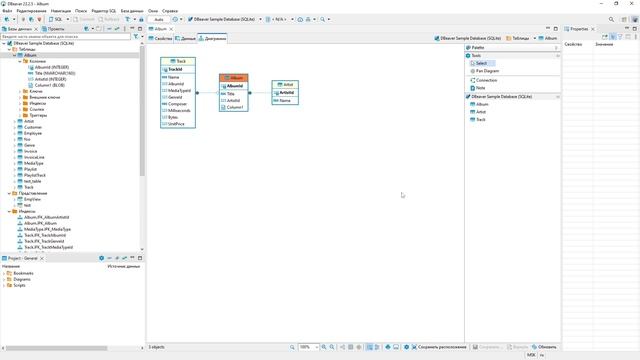Click zoom out icon in diagram toolbar
640x360 pixels.
pyautogui.click(x=332, y=347)
